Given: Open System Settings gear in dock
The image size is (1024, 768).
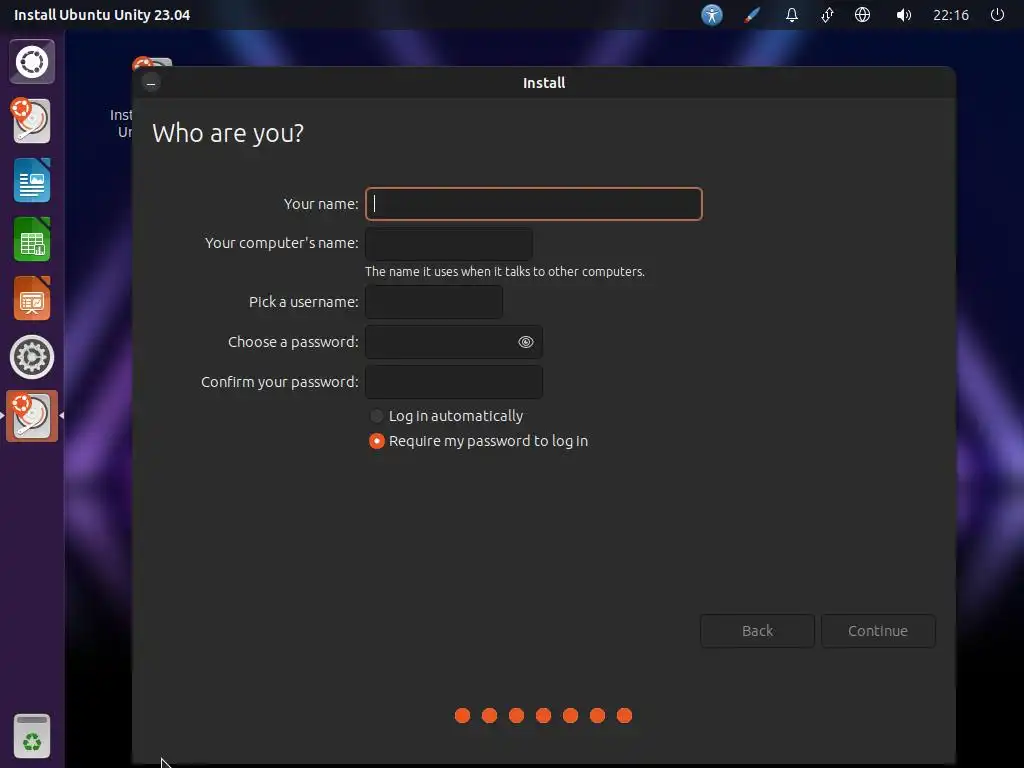Looking at the screenshot, I should coord(31,357).
